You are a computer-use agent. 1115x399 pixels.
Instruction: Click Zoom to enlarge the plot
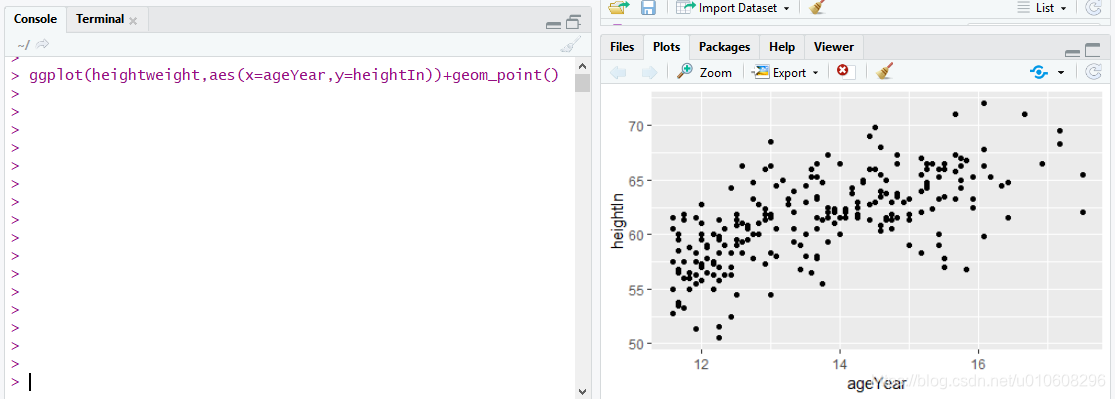point(704,72)
